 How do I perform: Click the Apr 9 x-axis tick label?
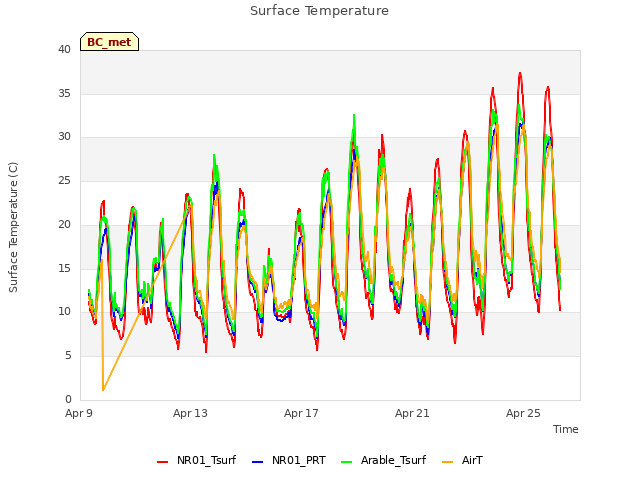(x=79, y=413)
